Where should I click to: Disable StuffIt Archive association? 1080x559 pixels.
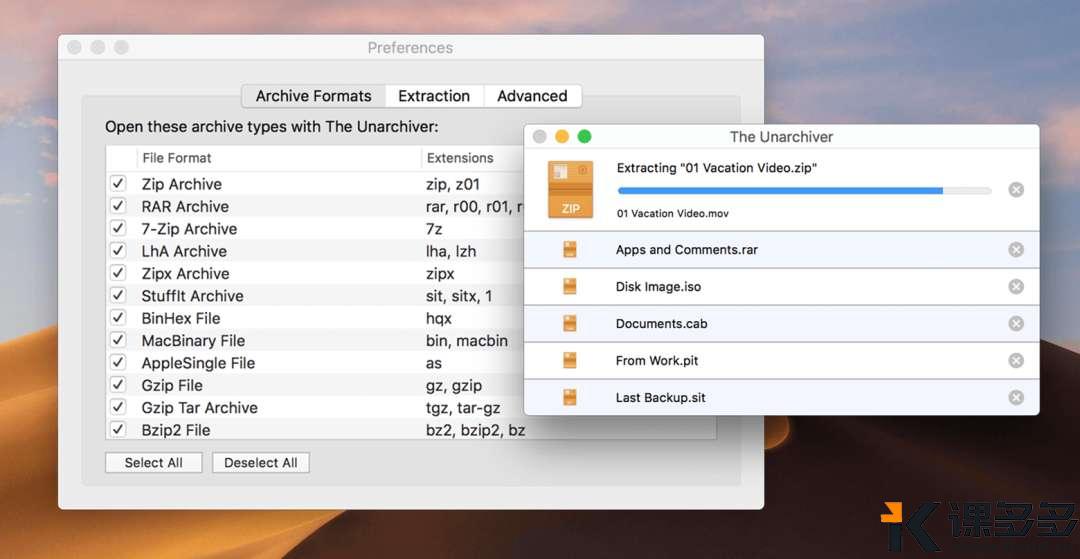pyautogui.click(x=118, y=295)
